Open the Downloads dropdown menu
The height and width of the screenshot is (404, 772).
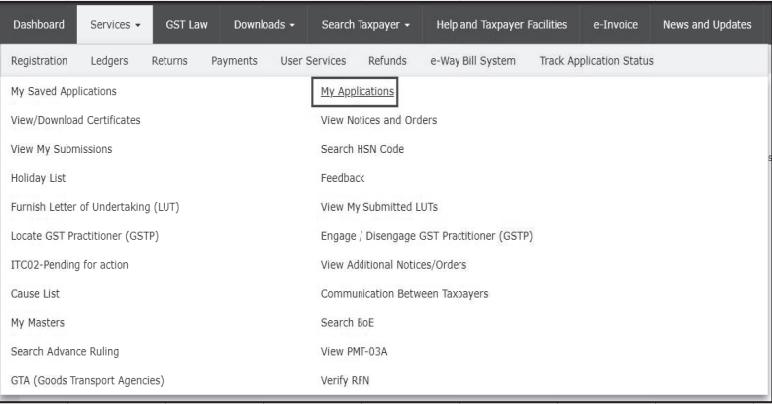[x=264, y=24]
